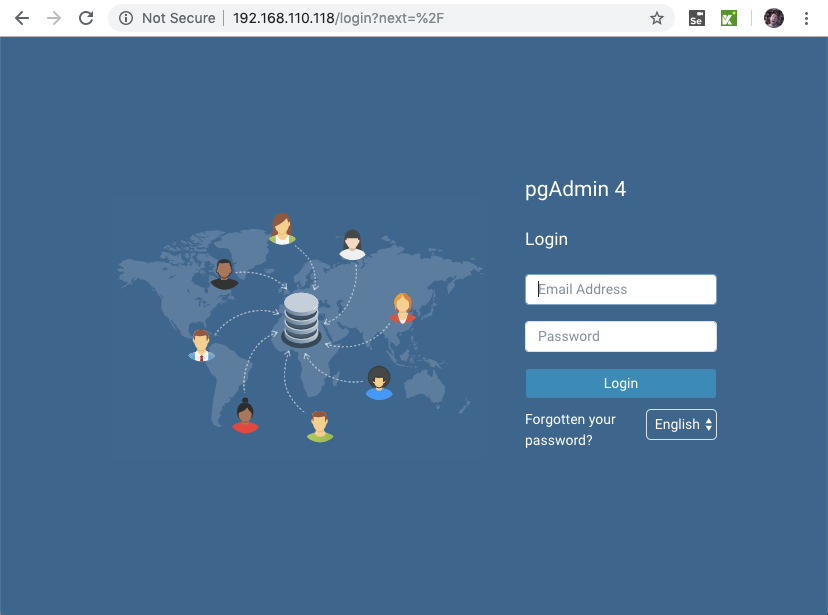Image resolution: width=828 pixels, height=615 pixels.
Task: Open Chrome's three-dot menu
Action: [x=807, y=18]
